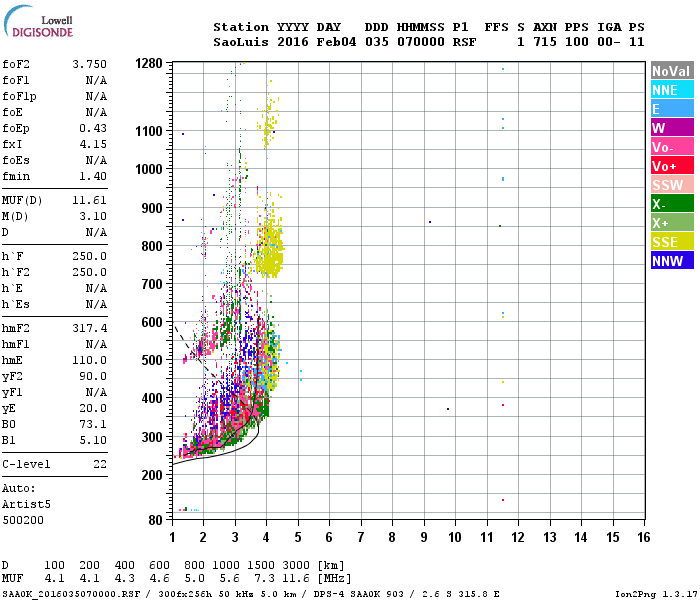This screenshot has width=700, height=600.
Task: Click the SAA0K_2016035070000.RSF filename
Action: click(71, 594)
